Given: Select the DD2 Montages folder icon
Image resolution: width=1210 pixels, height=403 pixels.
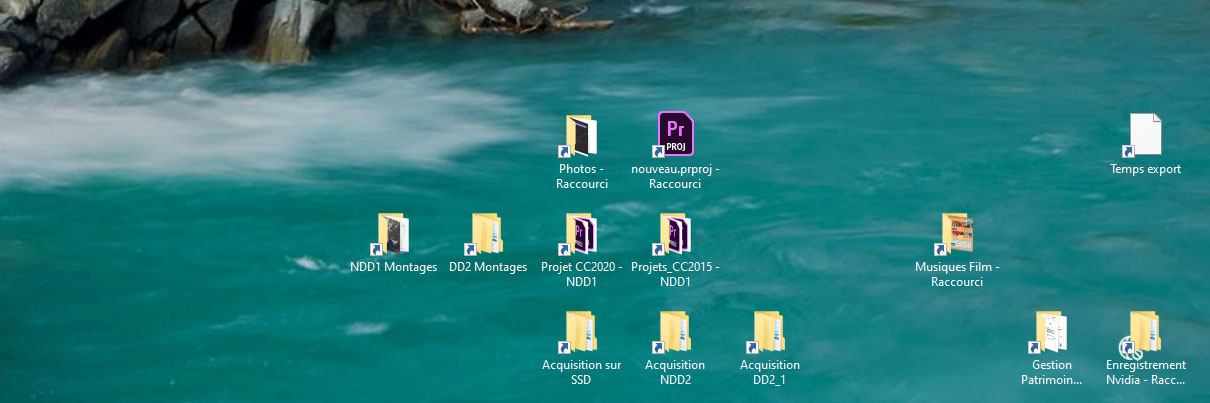Looking at the screenshot, I should 487,233.
